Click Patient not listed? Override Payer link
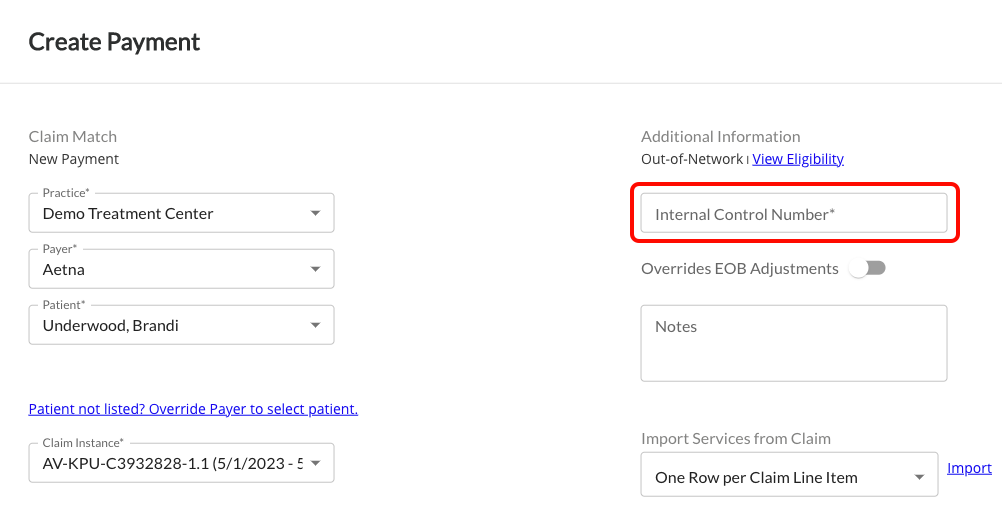 point(193,409)
